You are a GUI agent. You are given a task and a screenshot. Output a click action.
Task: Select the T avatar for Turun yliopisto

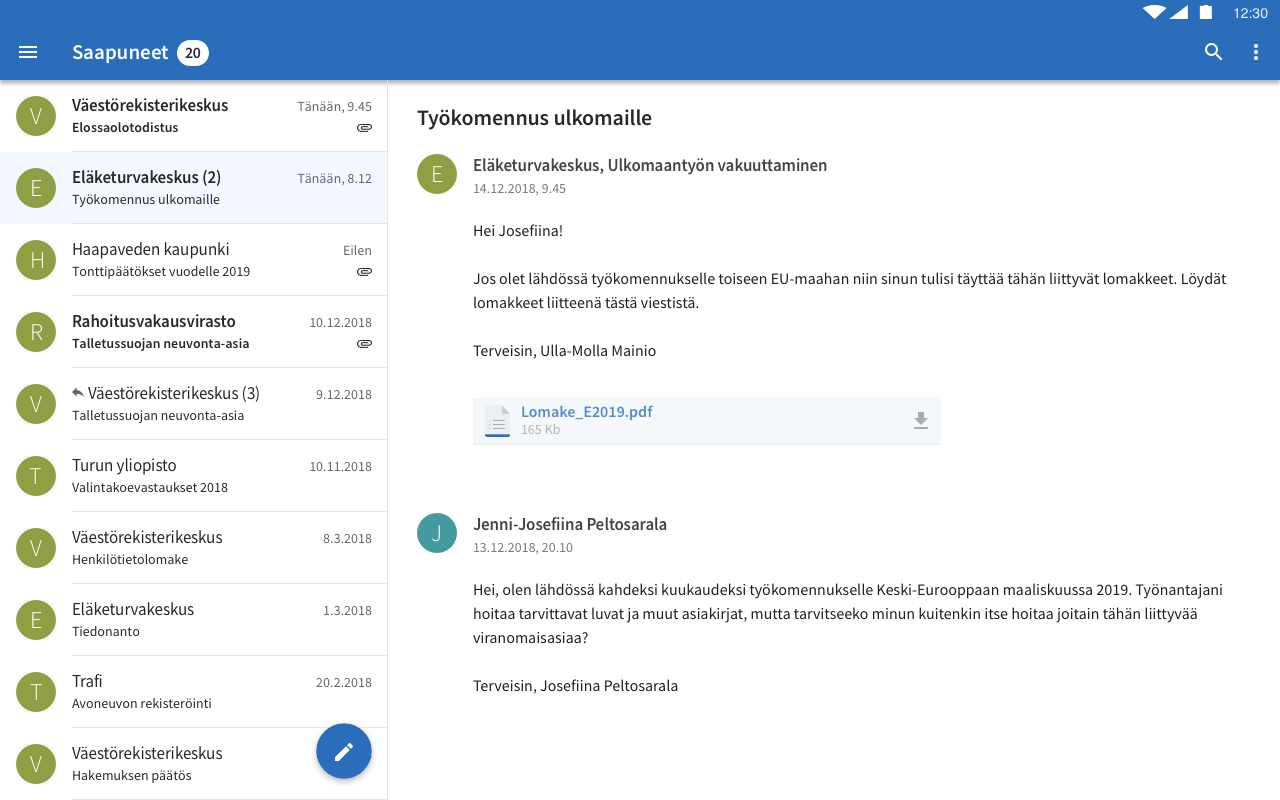click(36, 476)
